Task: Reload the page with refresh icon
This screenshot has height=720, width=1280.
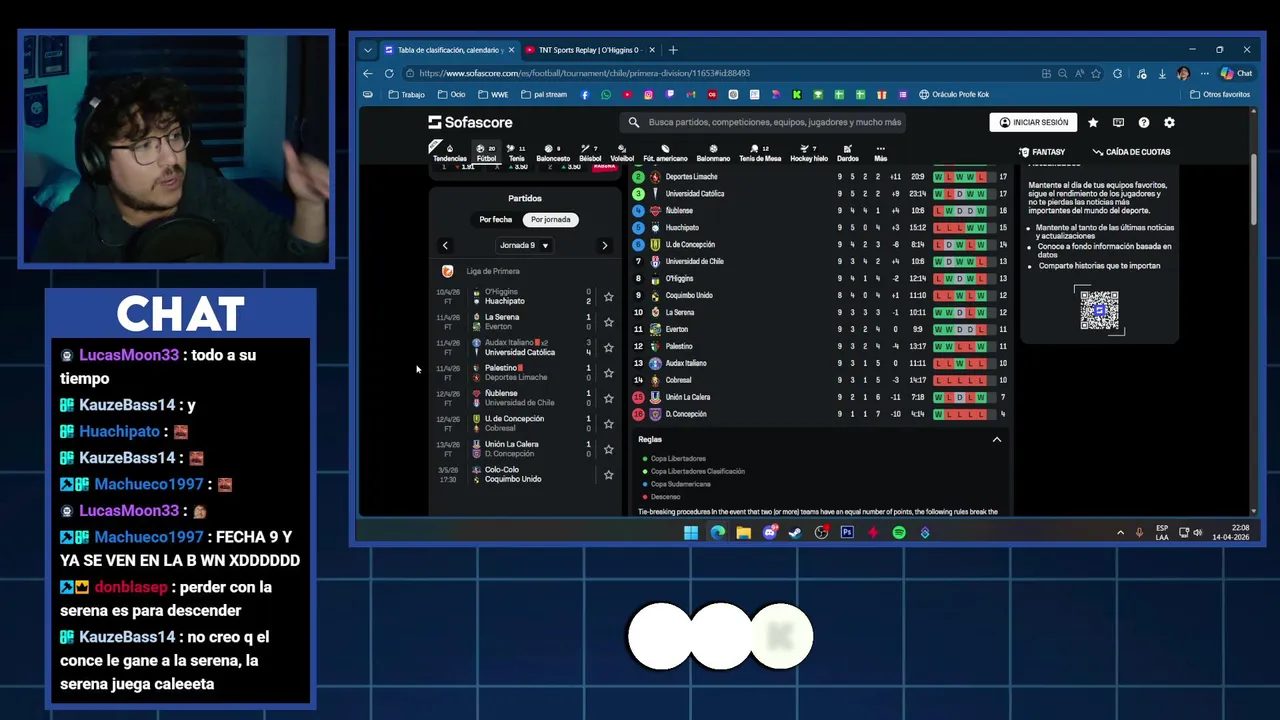Action: (389, 73)
